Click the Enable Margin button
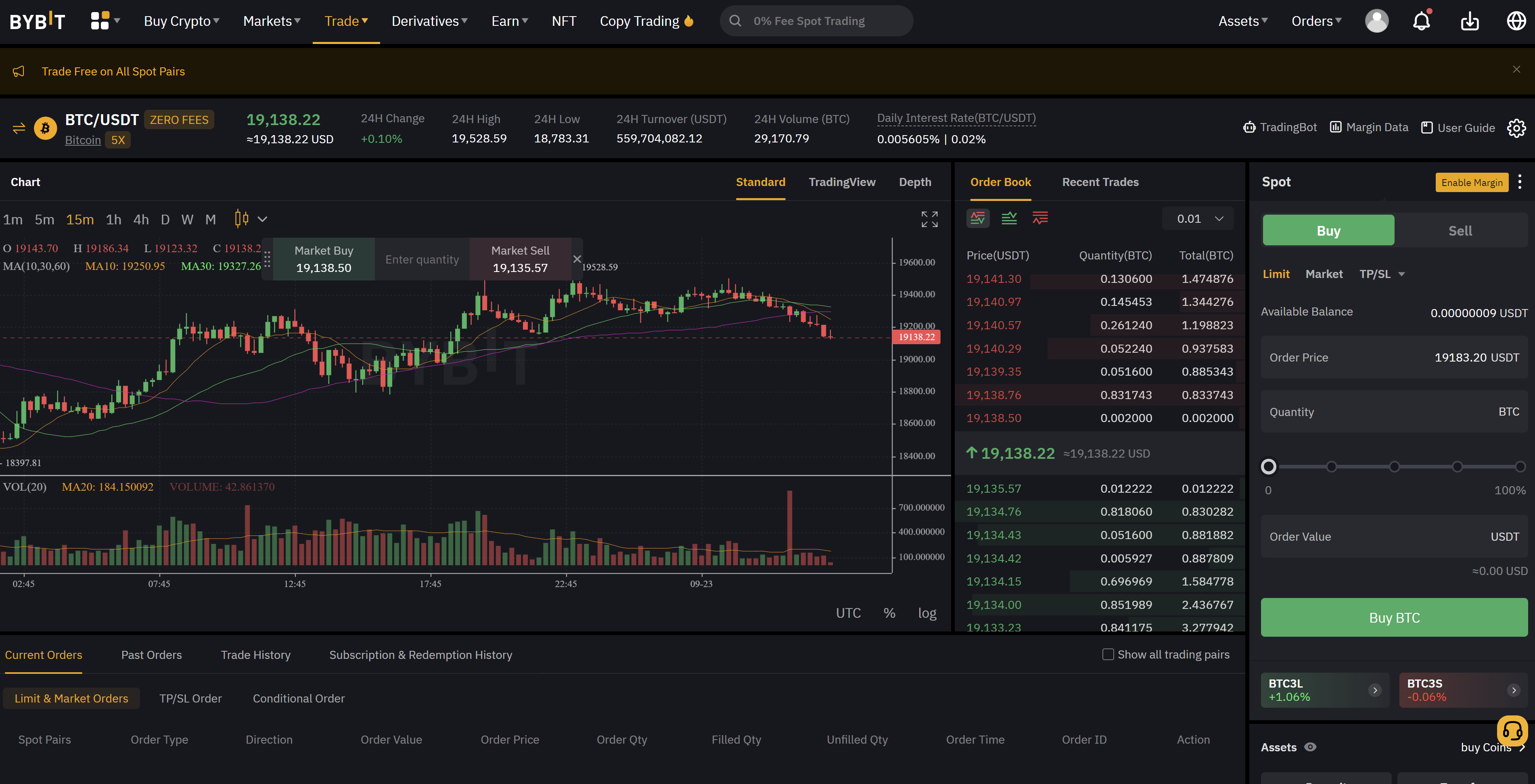 [1472, 182]
